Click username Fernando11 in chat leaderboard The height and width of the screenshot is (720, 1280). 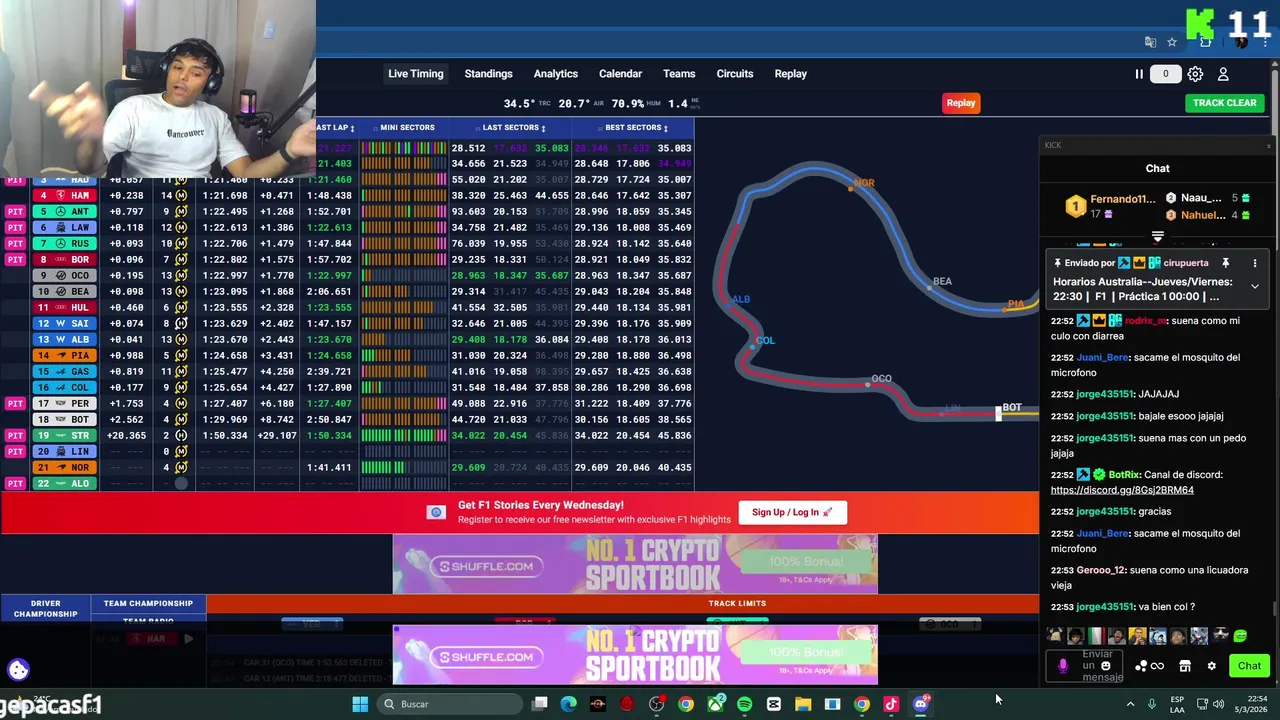1121,199
